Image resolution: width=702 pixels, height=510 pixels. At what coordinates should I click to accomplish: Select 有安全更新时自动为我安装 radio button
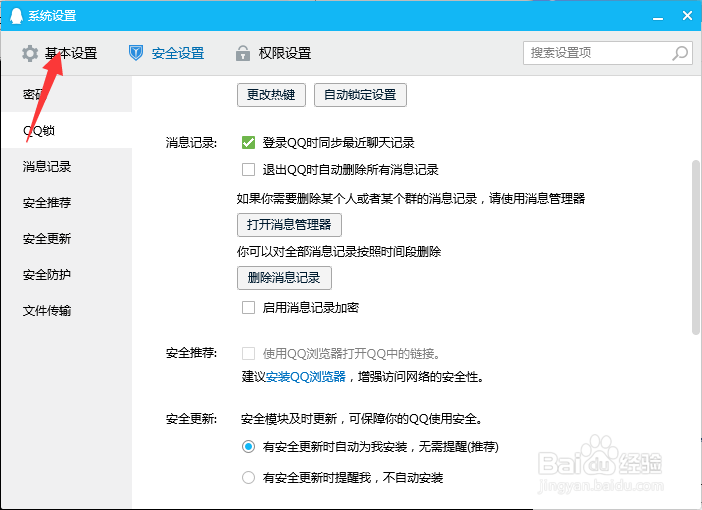pyautogui.click(x=248, y=446)
